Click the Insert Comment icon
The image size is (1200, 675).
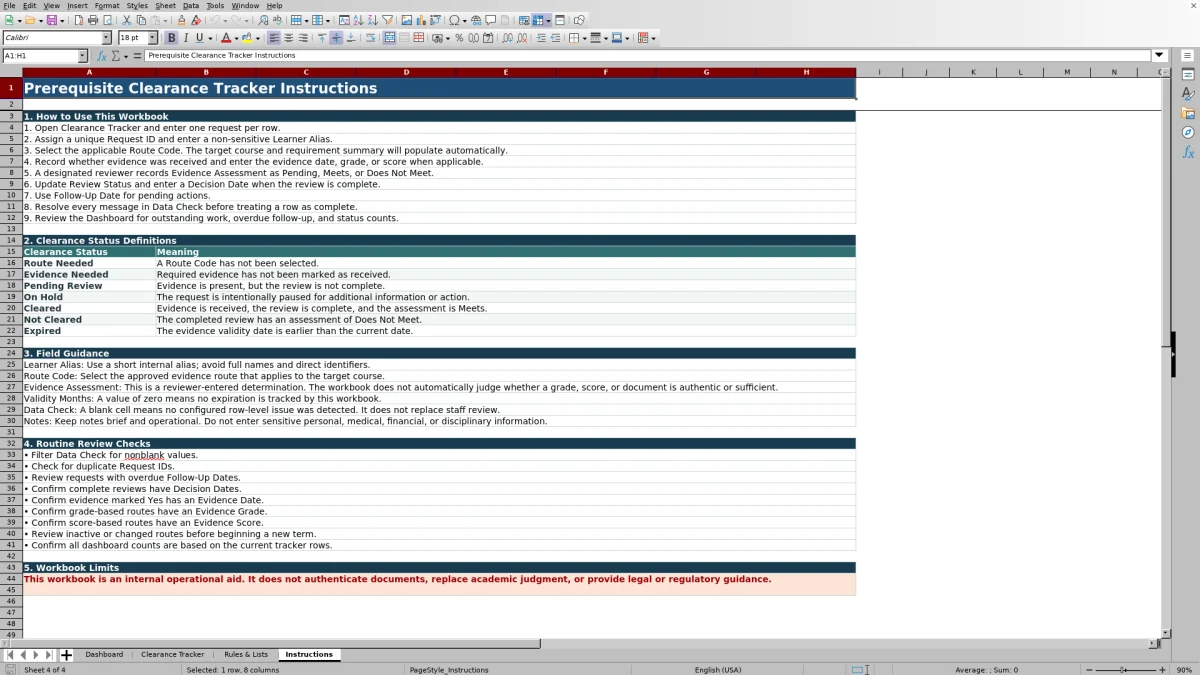pos(491,20)
